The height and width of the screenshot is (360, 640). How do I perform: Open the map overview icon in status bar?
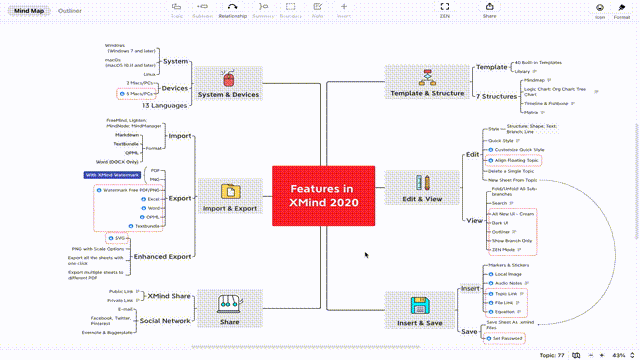tap(576, 355)
